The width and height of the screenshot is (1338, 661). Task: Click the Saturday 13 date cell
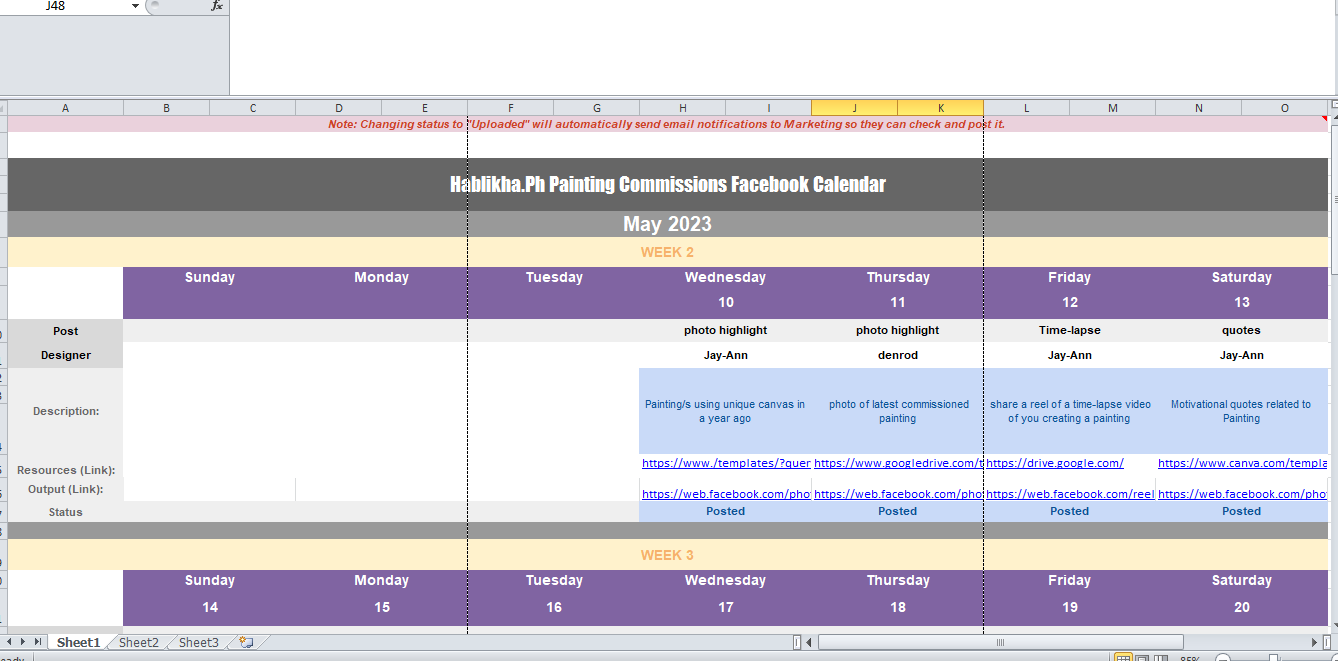pyautogui.click(x=1242, y=302)
